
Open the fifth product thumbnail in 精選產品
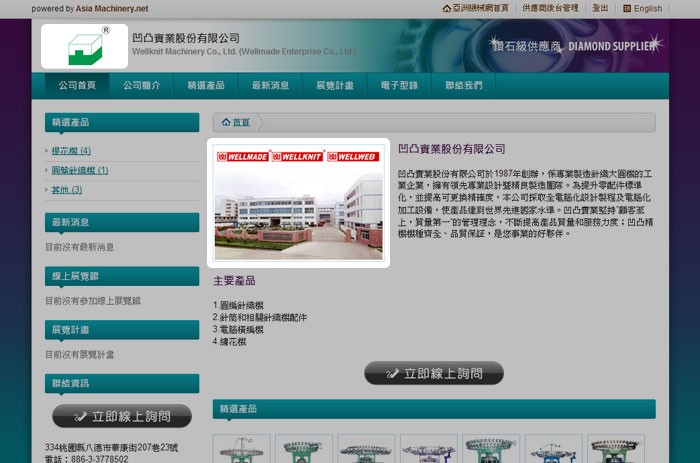pyautogui.click(x=491, y=449)
